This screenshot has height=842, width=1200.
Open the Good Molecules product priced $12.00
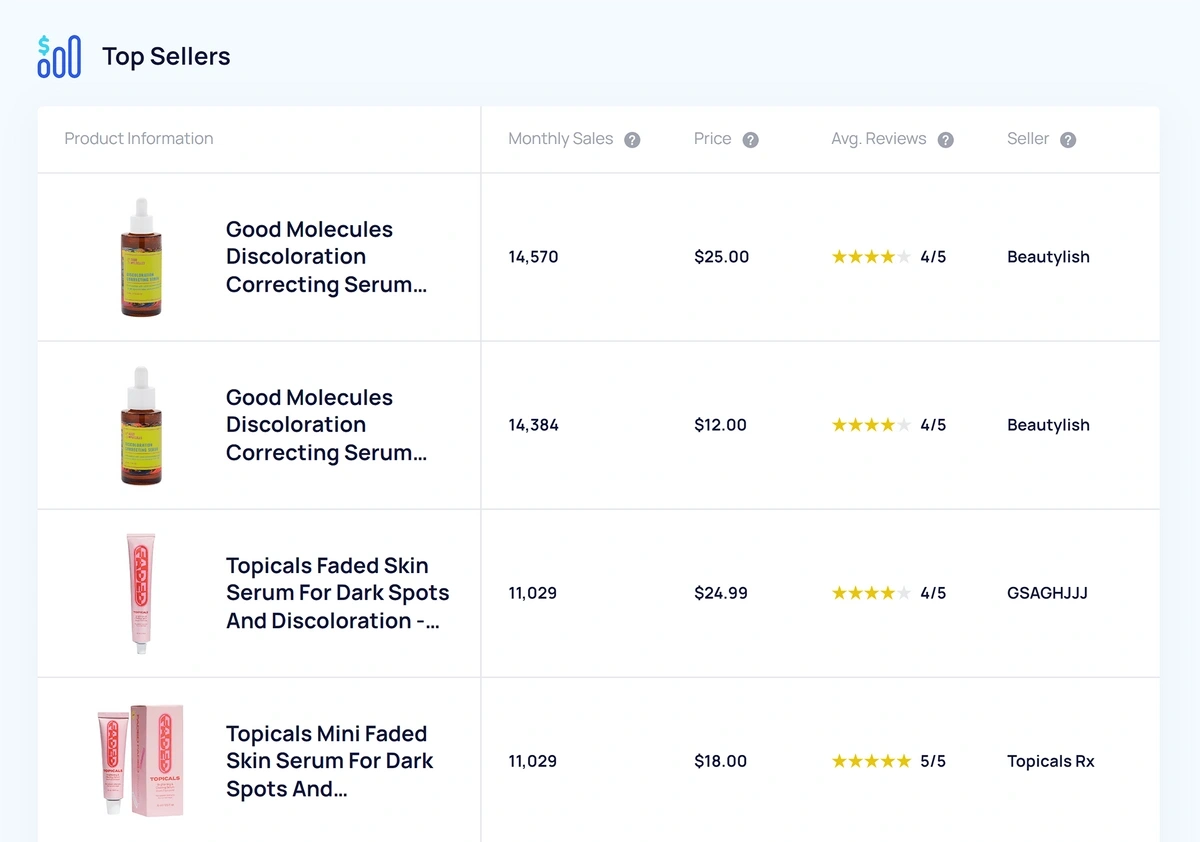pyautogui.click(x=326, y=425)
